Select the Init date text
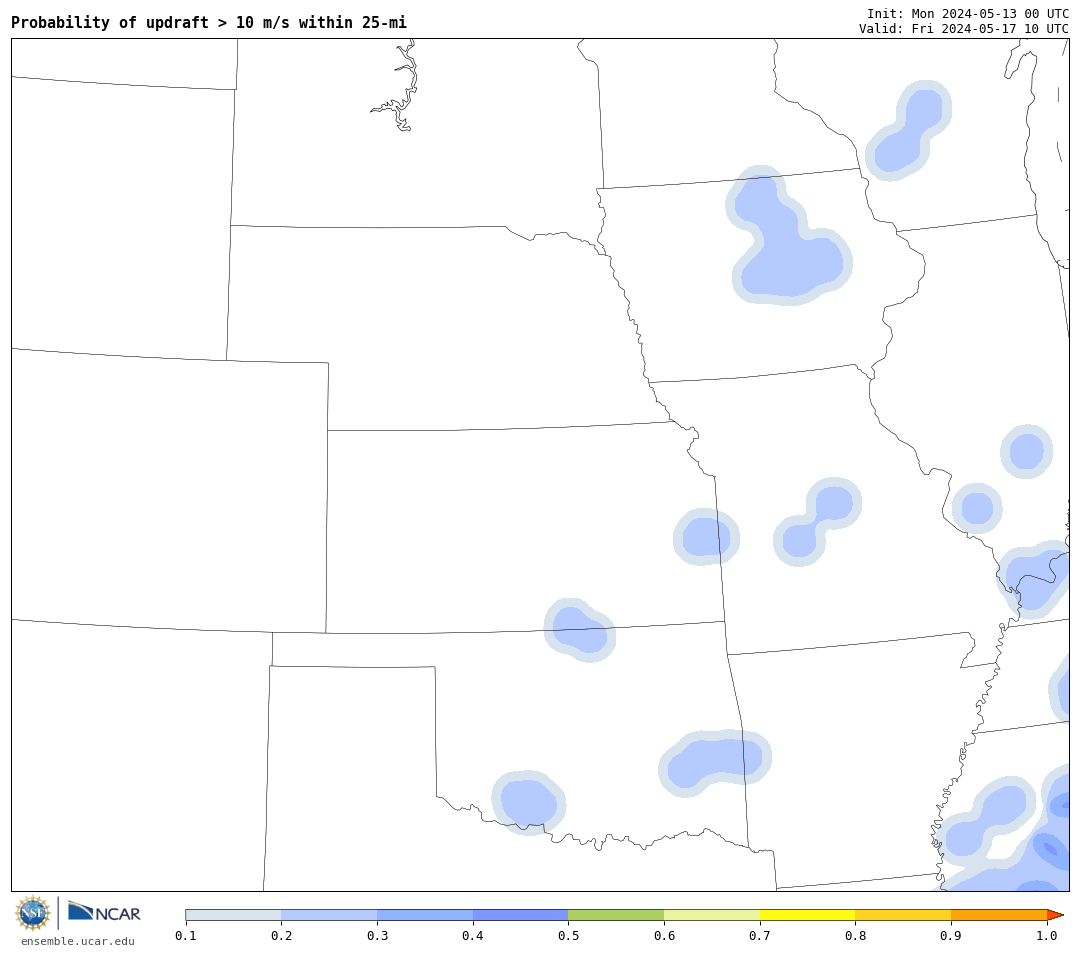The height and width of the screenshot is (954, 1080). tap(968, 14)
